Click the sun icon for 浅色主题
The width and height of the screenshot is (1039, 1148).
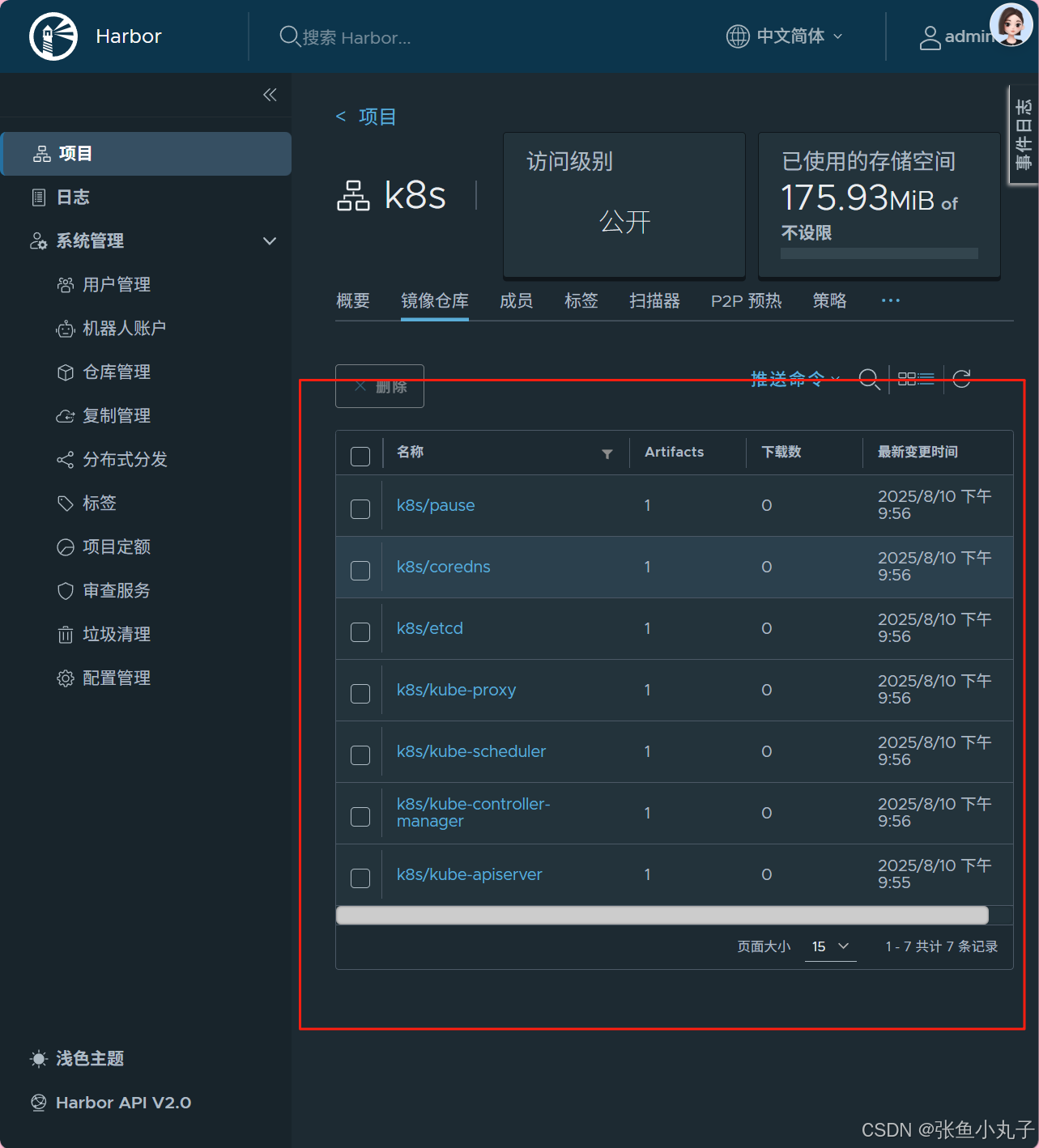39,1059
